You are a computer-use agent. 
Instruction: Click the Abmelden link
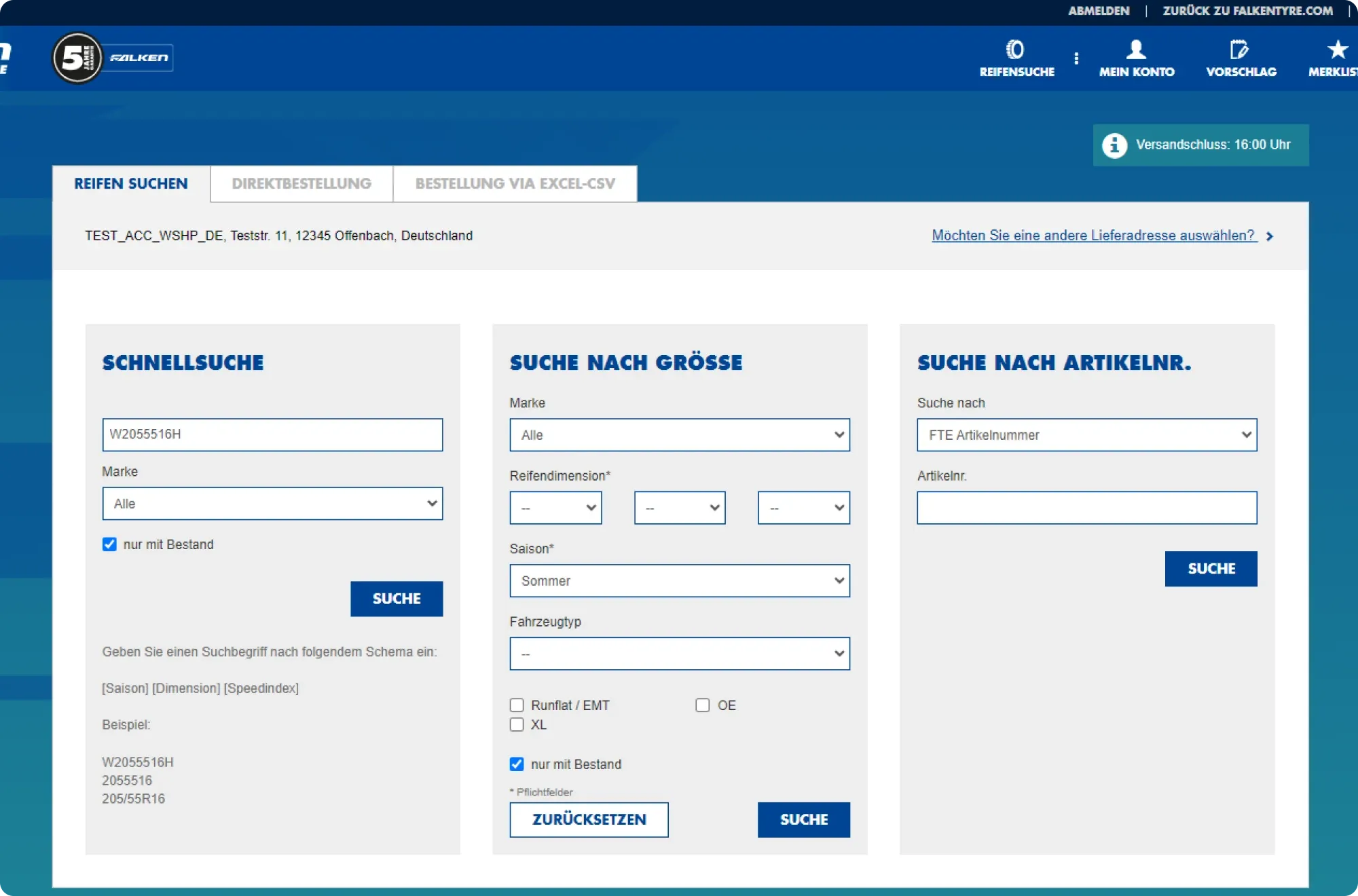click(x=1098, y=11)
